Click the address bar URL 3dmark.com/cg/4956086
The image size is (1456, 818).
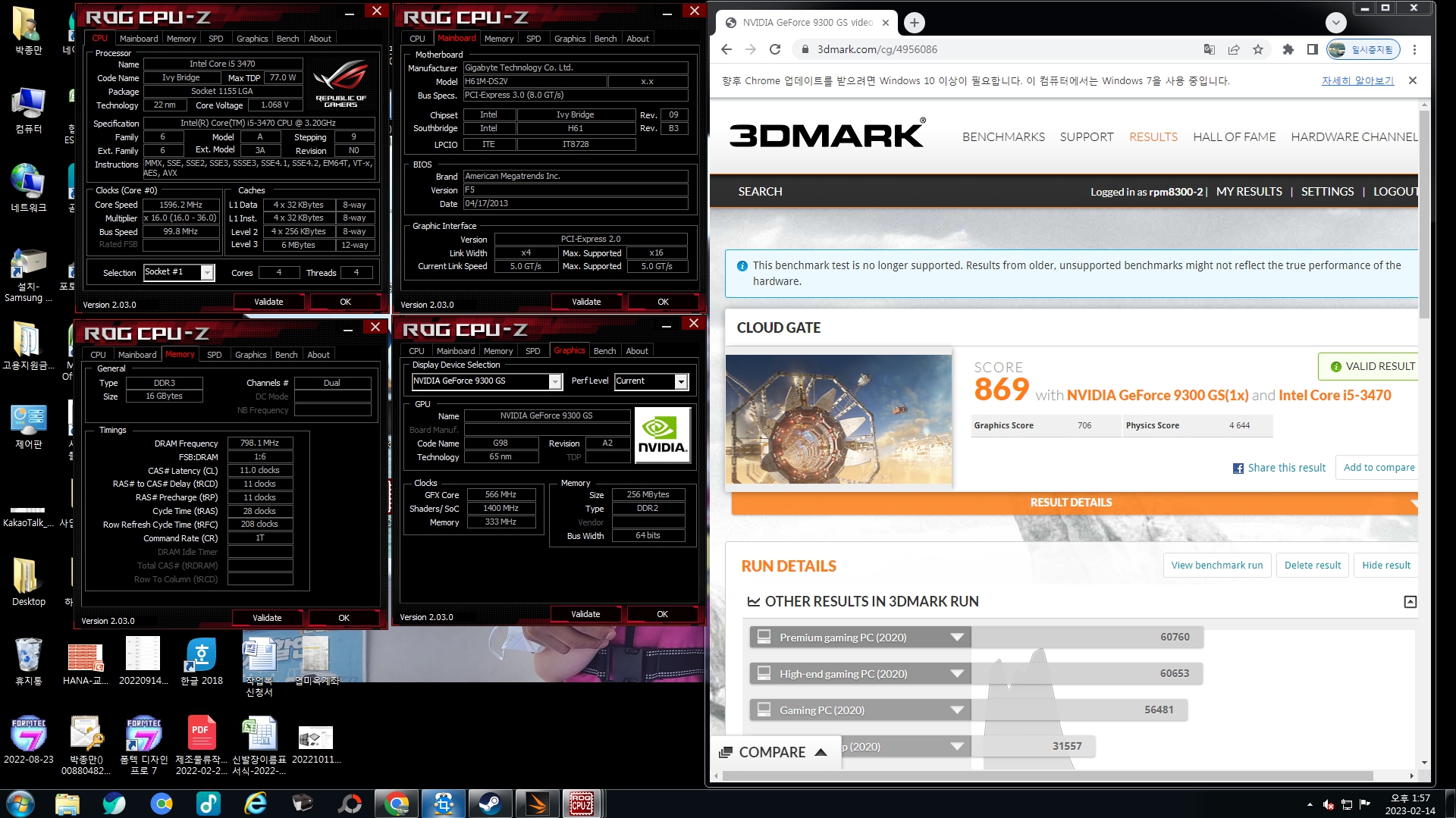(x=877, y=49)
